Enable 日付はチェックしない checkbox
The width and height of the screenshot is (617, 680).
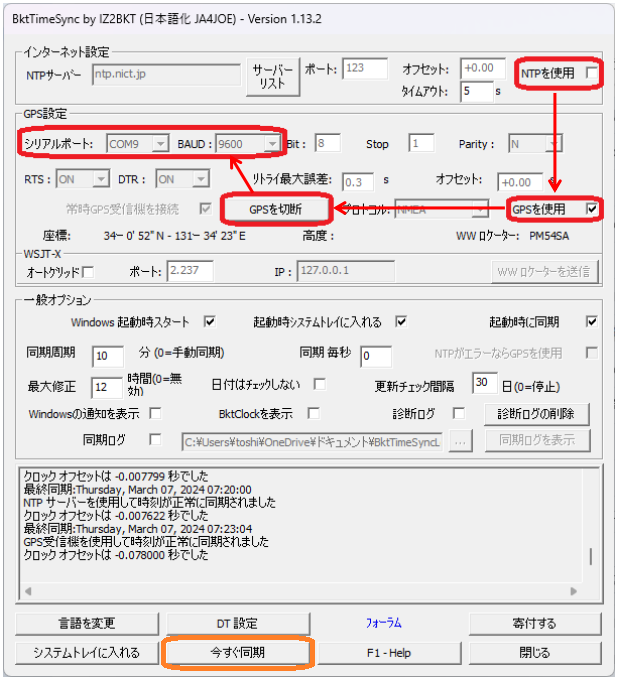pos(320,384)
